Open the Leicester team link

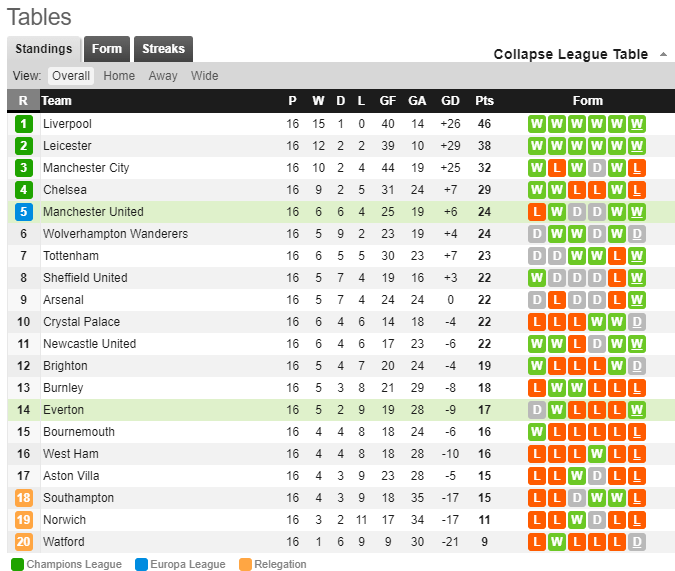pyautogui.click(x=67, y=146)
